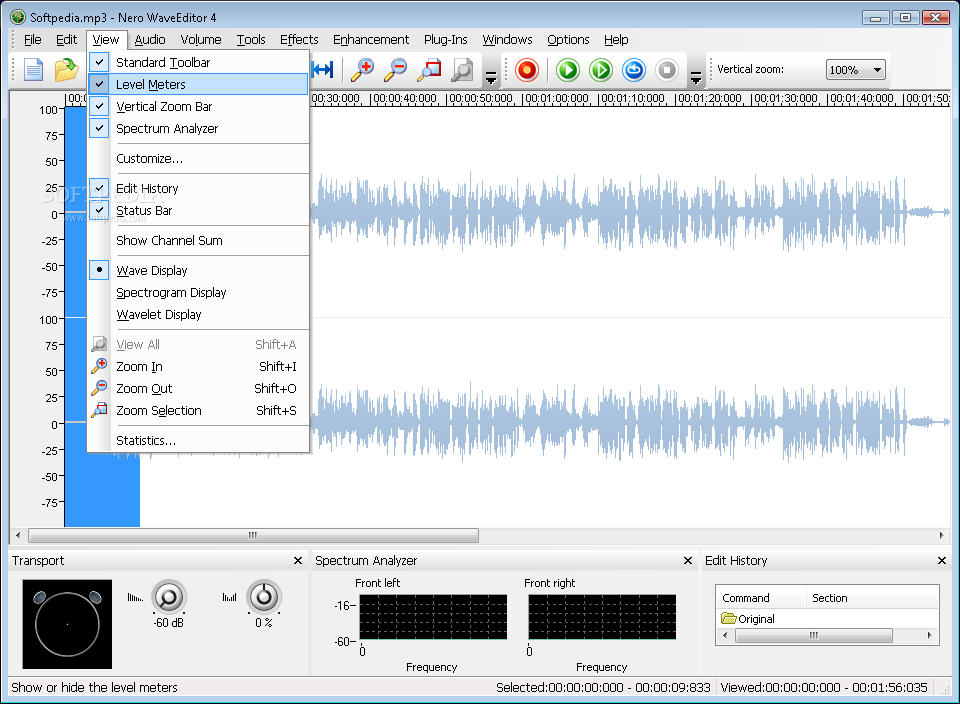Open the File menu

[x=32, y=40]
